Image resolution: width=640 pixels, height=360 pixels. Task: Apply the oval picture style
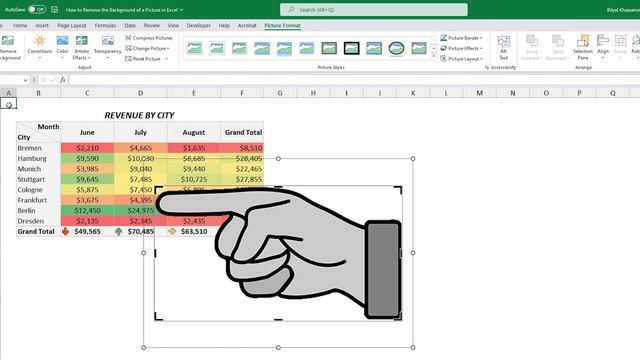coord(396,48)
